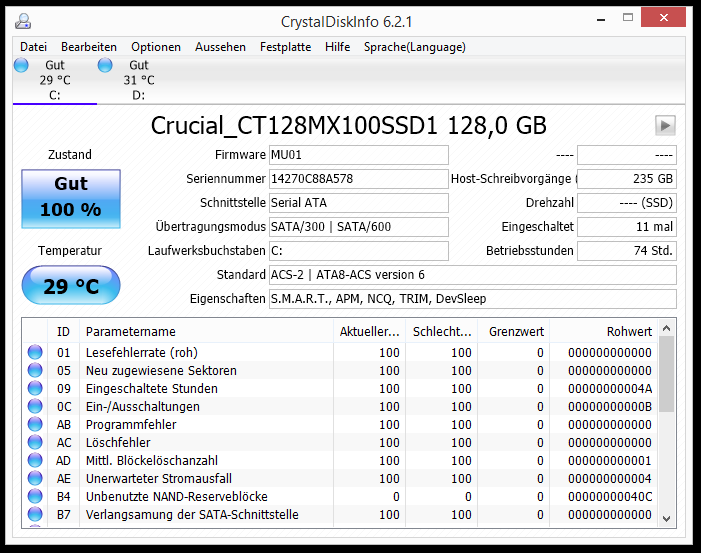701x553 pixels.
Task: Open the Datei menu
Action: pos(34,47)
